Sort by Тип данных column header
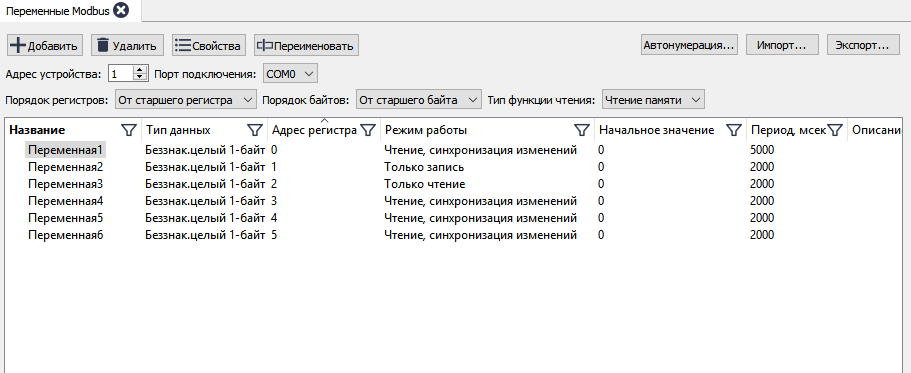Screen dimensions: 911x373 178,130
